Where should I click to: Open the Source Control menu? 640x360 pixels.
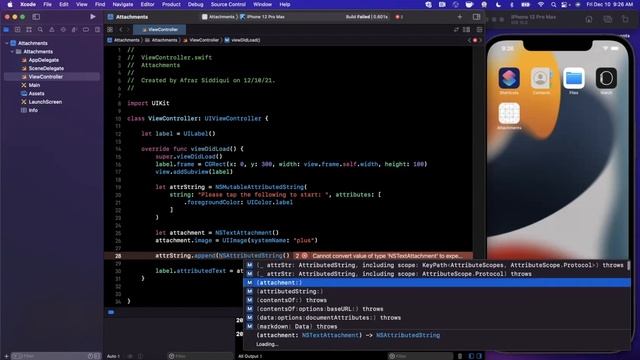pos(228,4)
